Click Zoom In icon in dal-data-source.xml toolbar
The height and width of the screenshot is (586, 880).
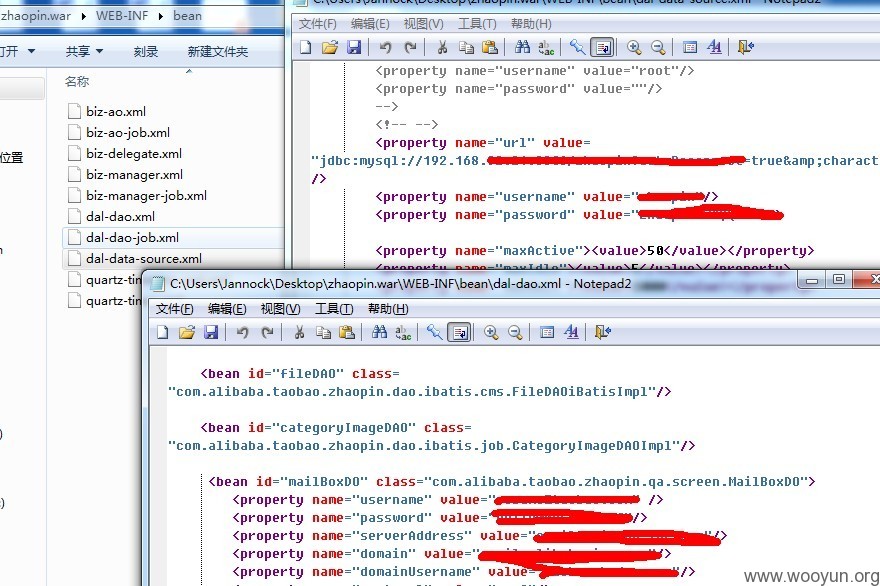[634, 48]
